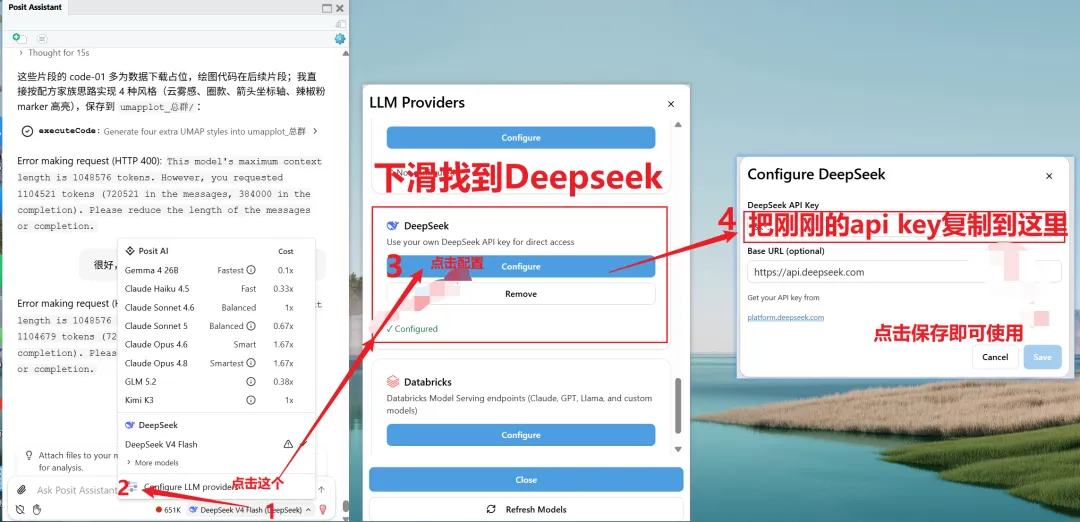Click the info icon in the Kimi K3 row
1080x522 pixels.
[251, 400]
